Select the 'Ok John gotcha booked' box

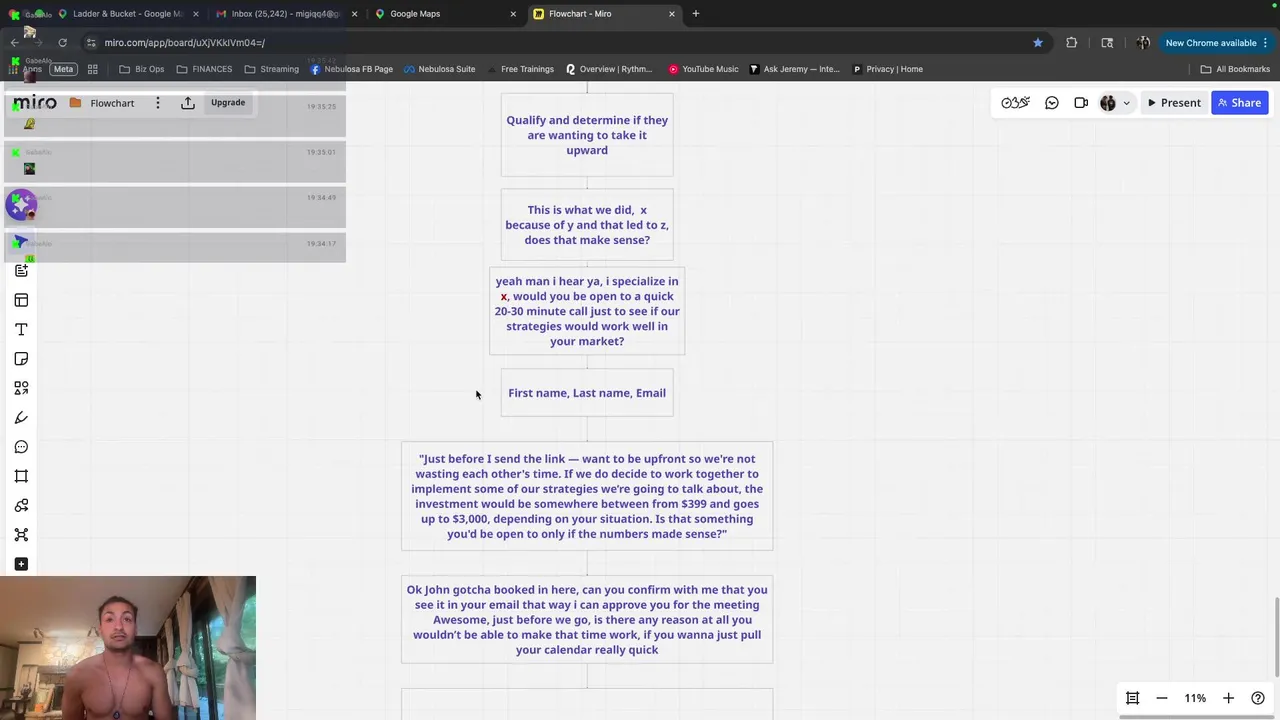pyautogui.click(x=587, y=619)
